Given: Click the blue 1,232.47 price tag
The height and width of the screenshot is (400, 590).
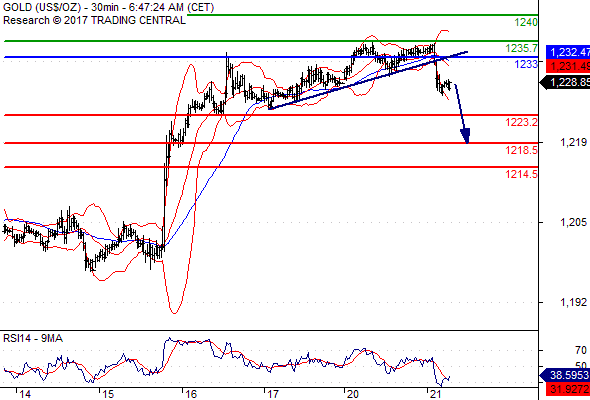Looking at the screenshot, I should (568, 52).
